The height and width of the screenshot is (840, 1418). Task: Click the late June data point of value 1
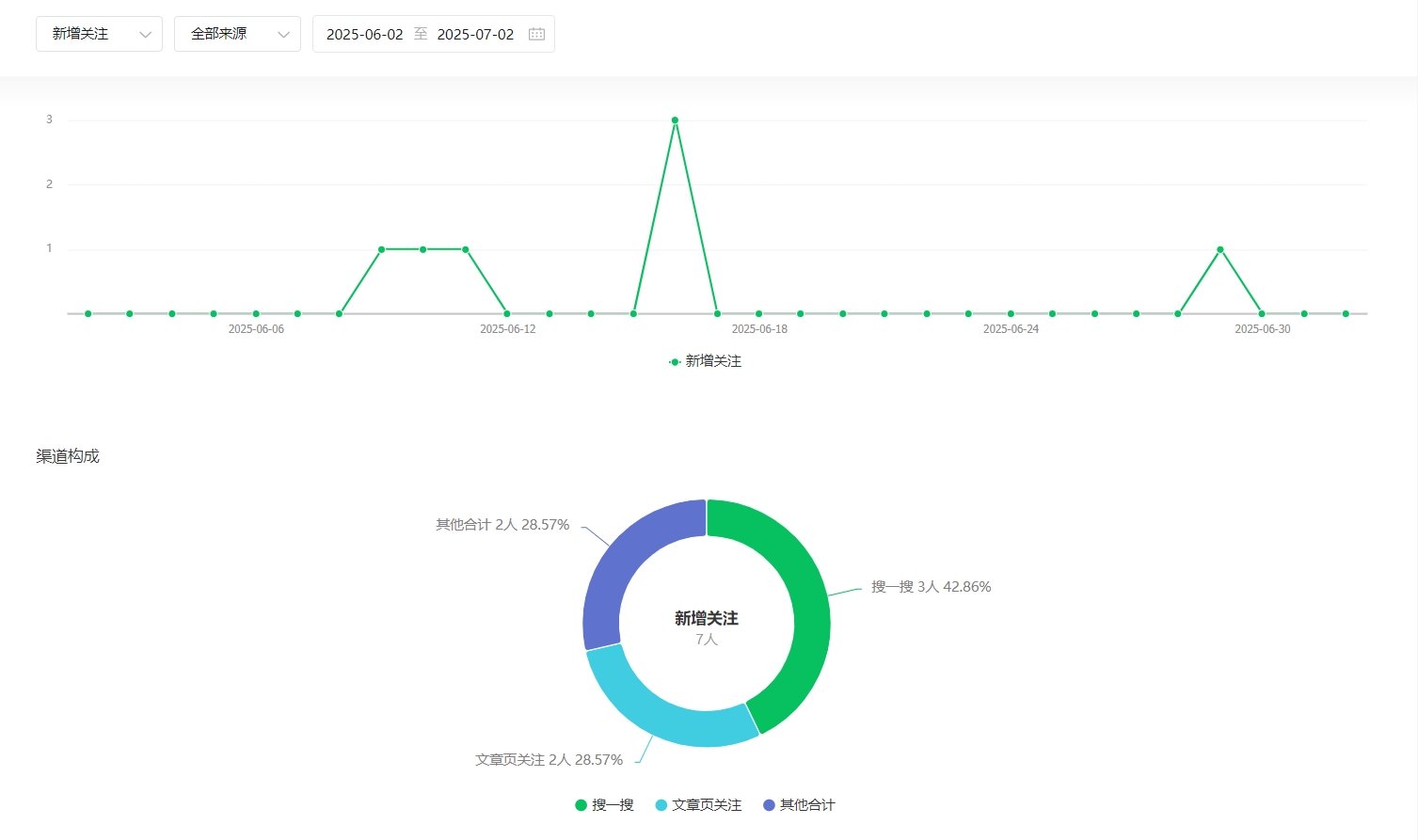tap(1219, 249)
